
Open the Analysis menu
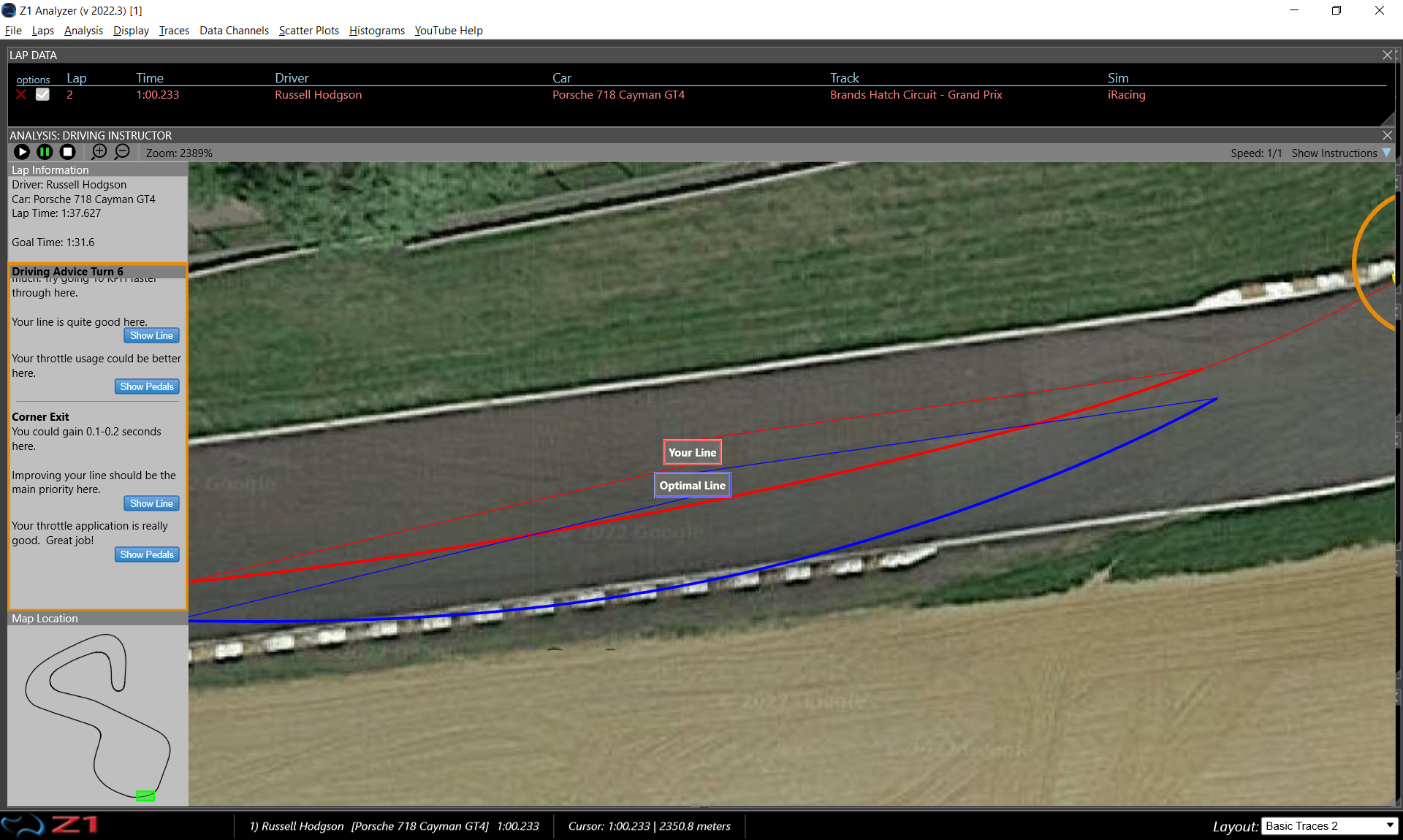(83, 31)
